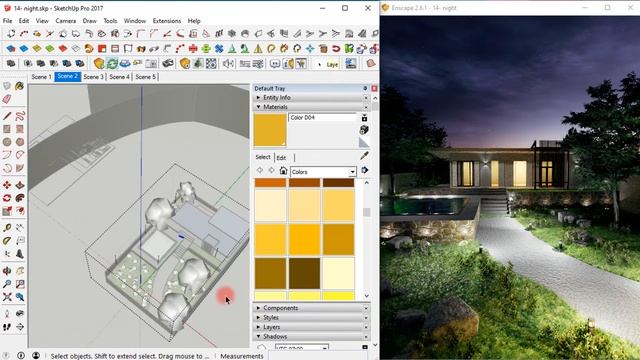Select the Zoom magnifier tool
The height and width of the screenshot is (360, 640).
click(7, 284)
